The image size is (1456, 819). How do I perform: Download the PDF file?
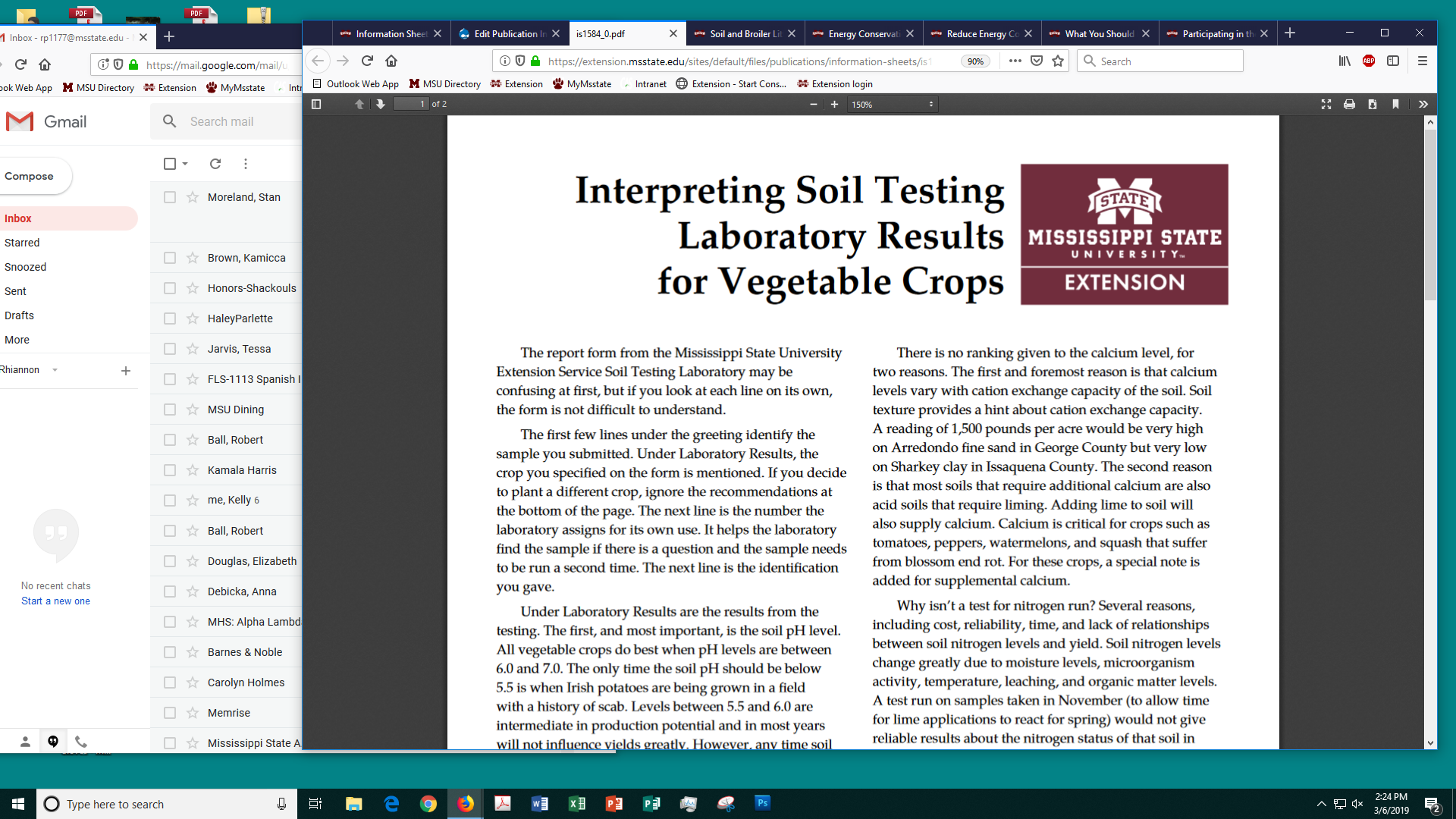point(1373,104)
